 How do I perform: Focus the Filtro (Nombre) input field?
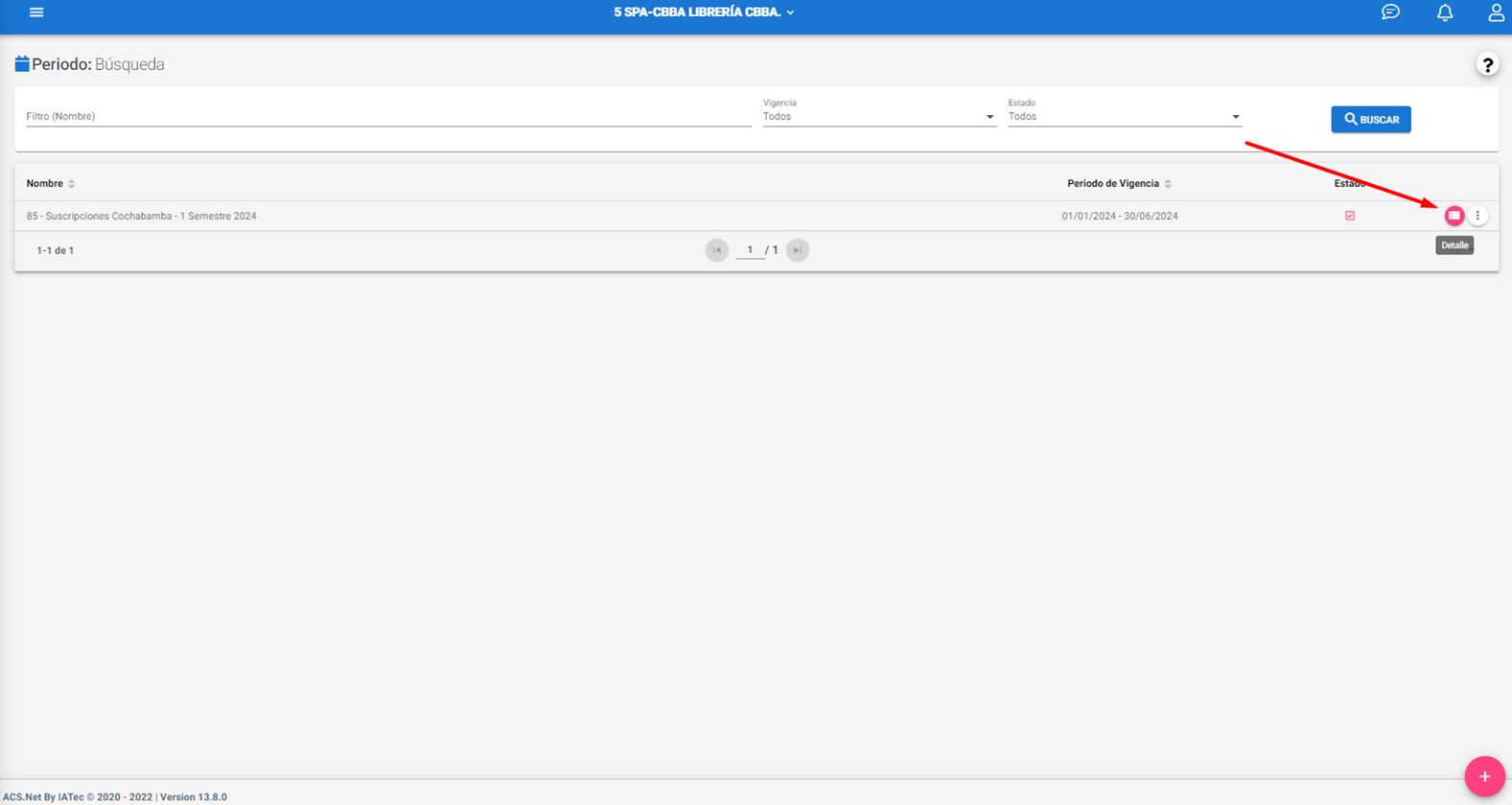tap(388, 117)
